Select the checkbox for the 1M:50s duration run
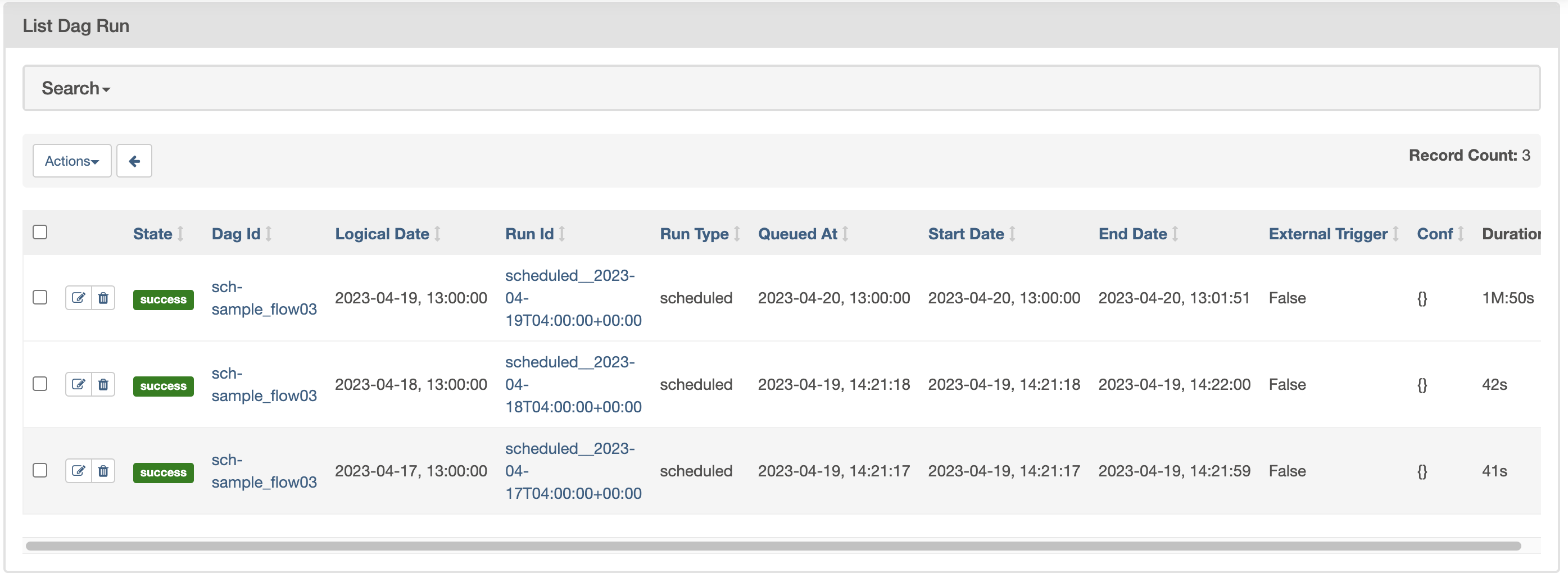1568x582 pixels. point(40,297)
